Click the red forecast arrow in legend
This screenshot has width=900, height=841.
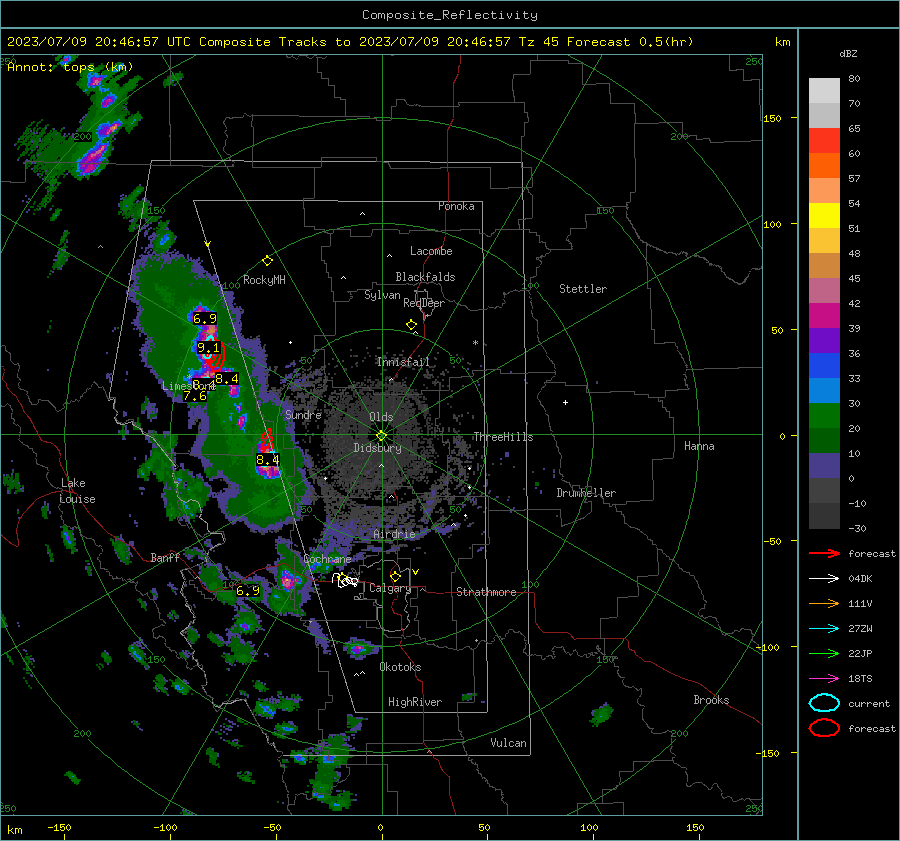click(x=824, y=553)
